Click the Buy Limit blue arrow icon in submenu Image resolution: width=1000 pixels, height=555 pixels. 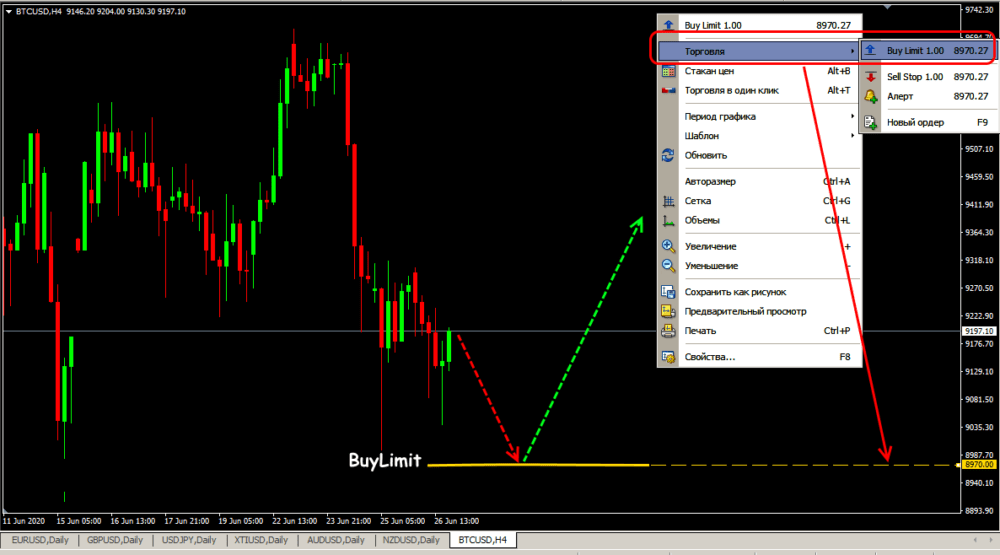pos(871,50)
